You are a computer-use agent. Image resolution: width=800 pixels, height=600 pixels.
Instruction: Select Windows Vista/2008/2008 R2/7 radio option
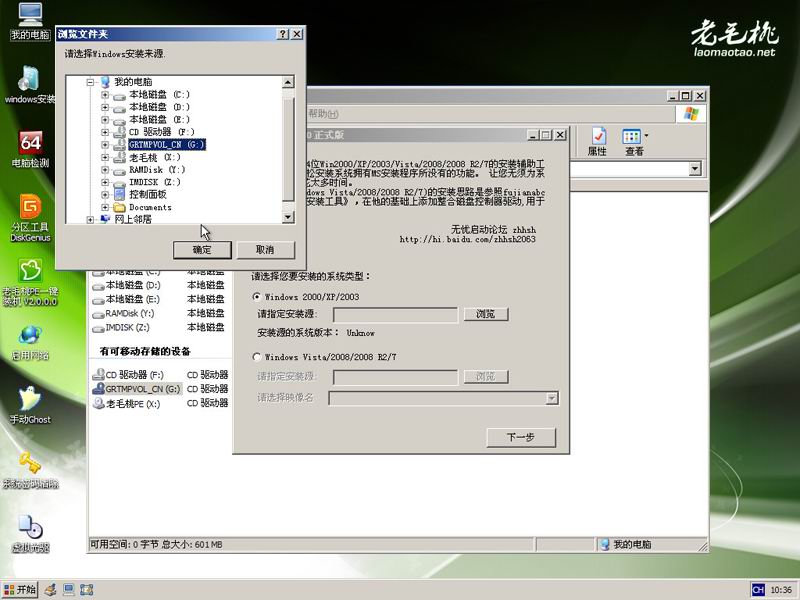pyautogui.click(x=257, y=357)
